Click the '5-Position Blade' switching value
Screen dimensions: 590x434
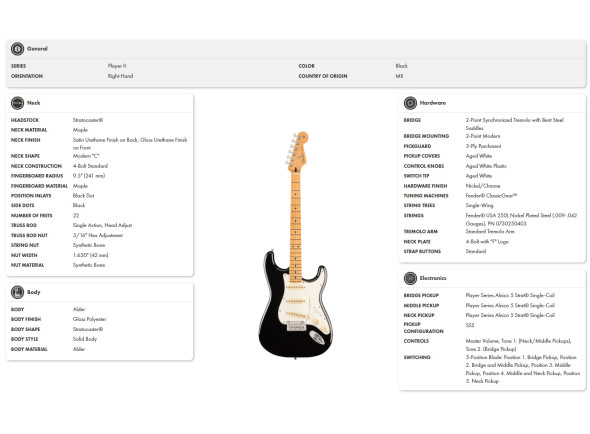(523, 369)
